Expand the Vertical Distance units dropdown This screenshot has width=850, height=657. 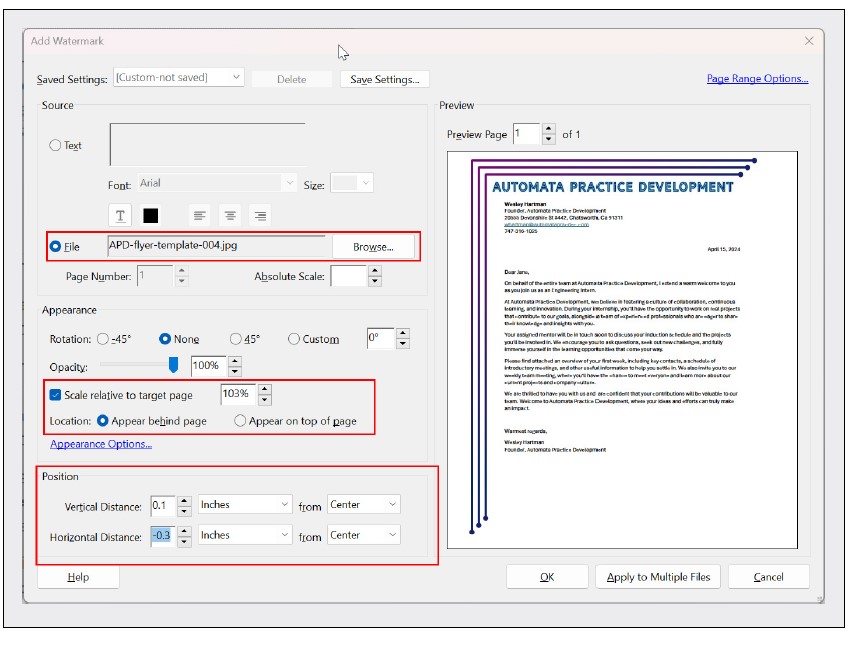(244, 505)
